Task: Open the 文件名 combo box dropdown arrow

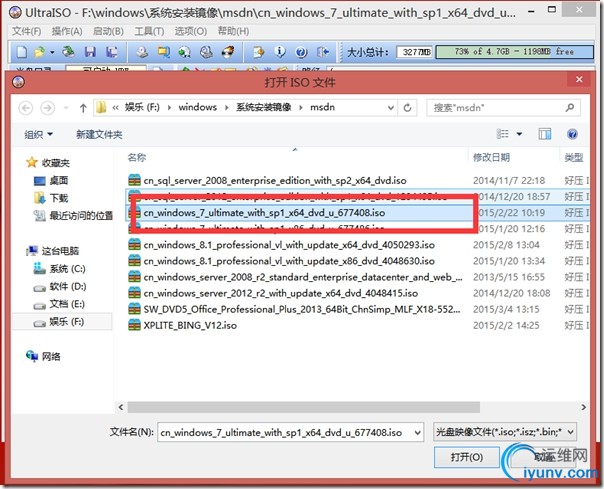Action: point(417,433)
